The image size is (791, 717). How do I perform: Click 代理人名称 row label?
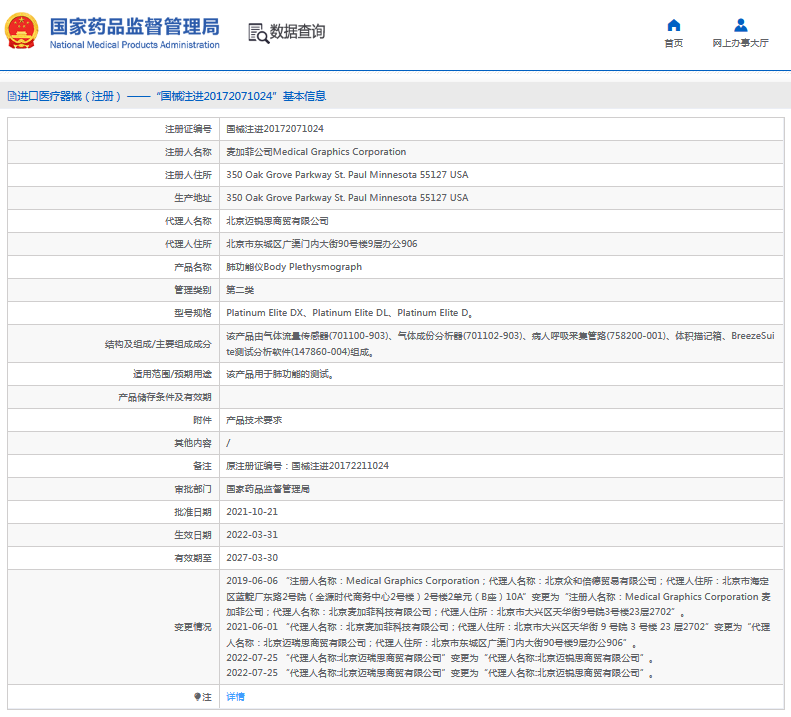coord(188,221)
